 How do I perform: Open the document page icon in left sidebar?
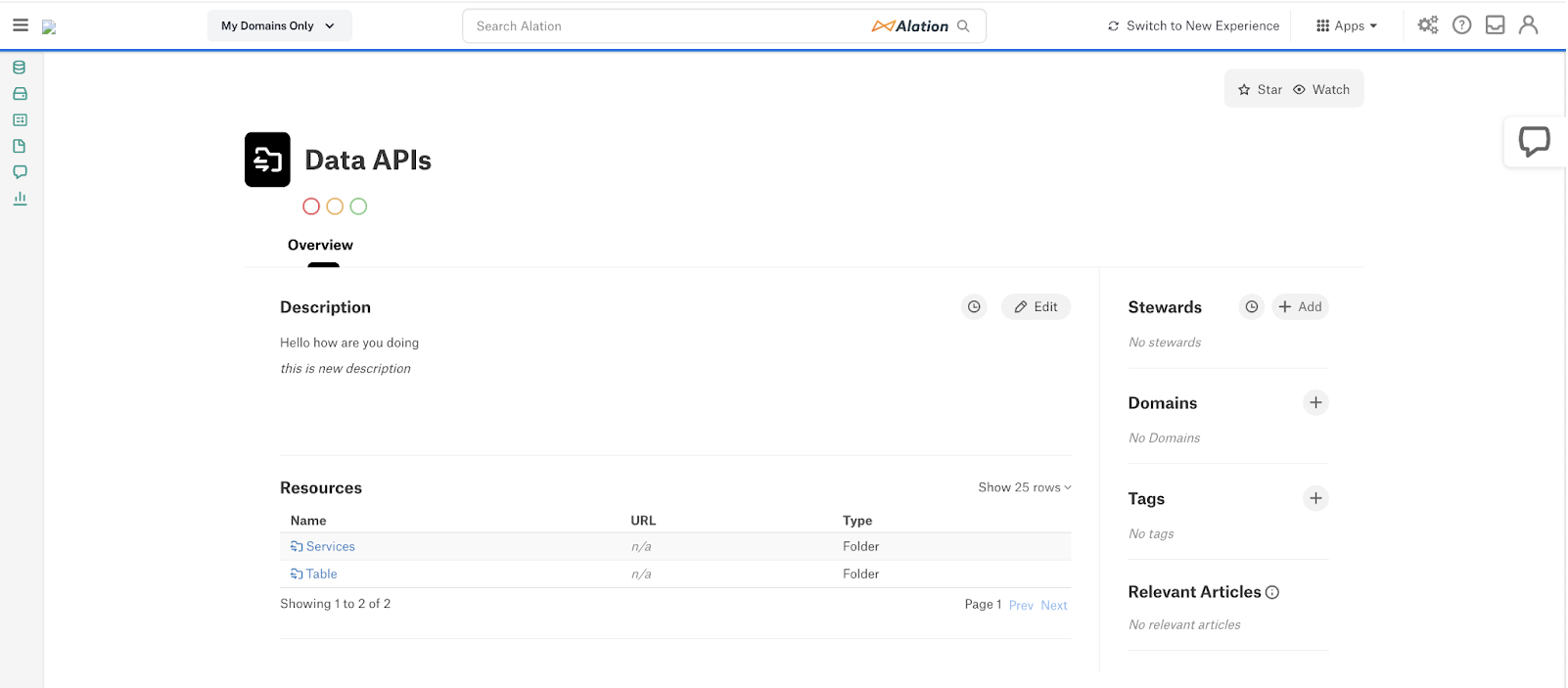pyautogui.click(x=20, y=146)
